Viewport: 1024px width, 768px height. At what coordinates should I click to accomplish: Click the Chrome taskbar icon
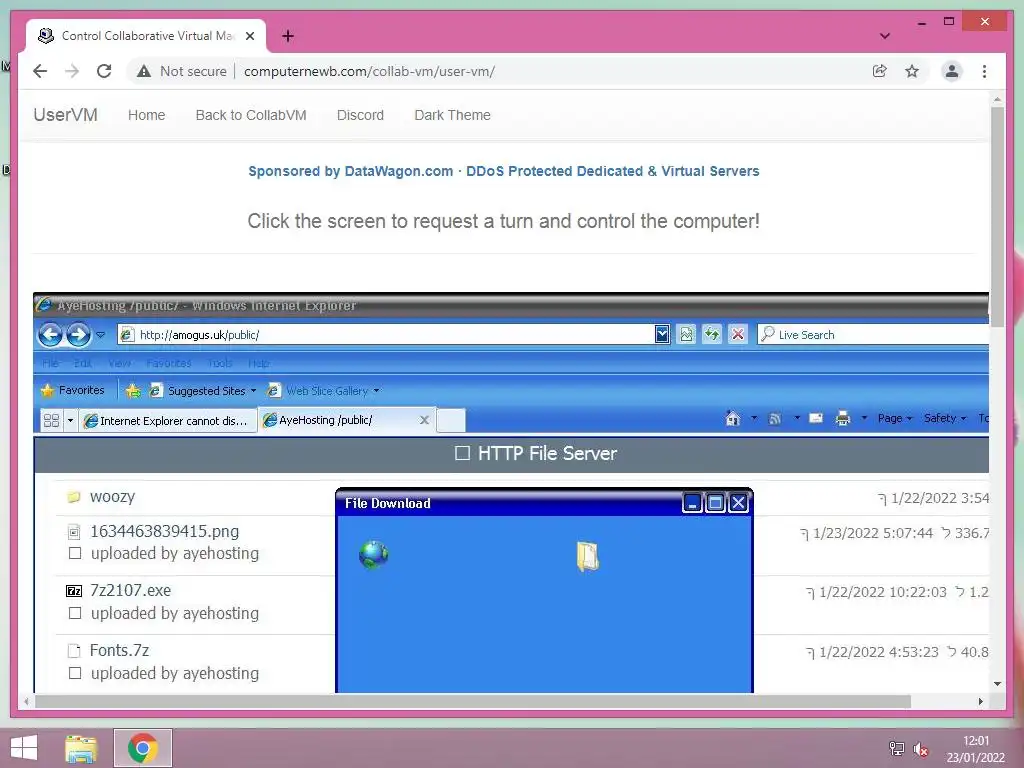(x=143, y=748)
